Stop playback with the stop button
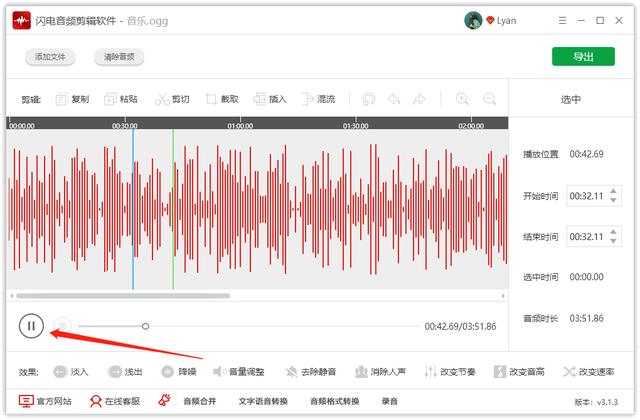Viewport: 640px width, 420px height. point(63,325)
